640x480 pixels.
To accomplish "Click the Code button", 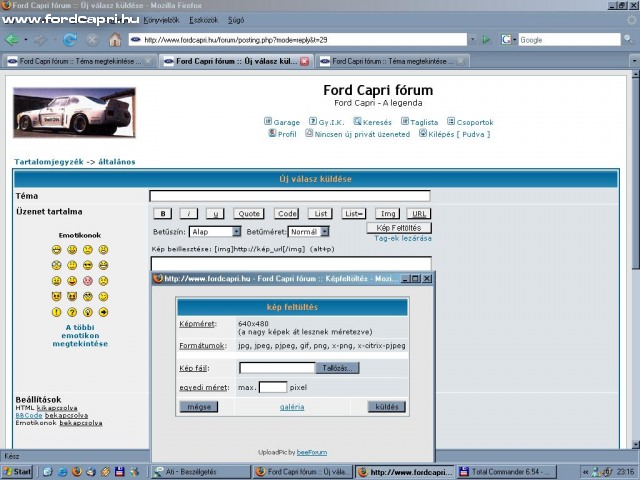I will (x=287, y=213).
